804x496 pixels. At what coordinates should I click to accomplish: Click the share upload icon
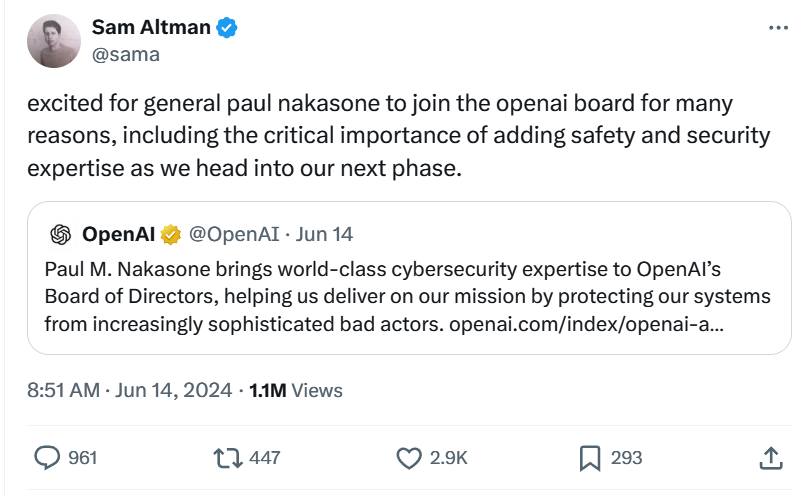[770, 458]
